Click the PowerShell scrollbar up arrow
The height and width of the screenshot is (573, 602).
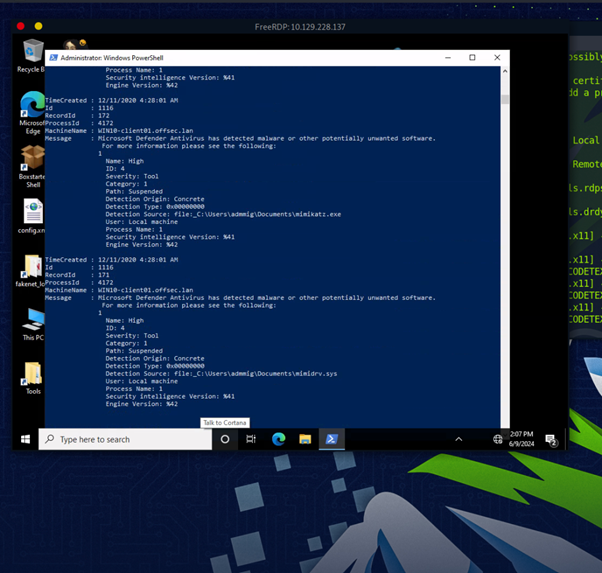pyautogui.click(x=505, y=71)
